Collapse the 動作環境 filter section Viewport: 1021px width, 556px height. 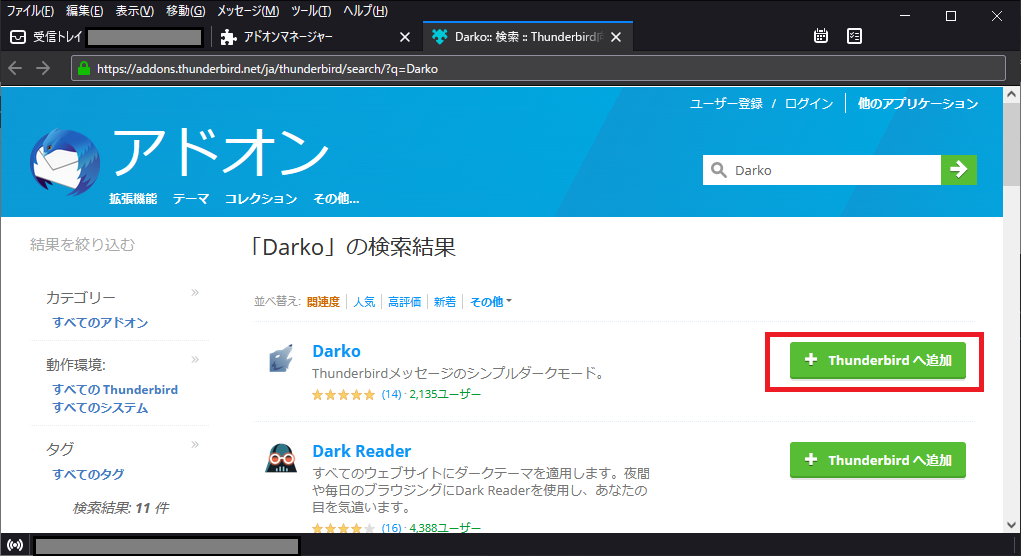click(195, 359)
